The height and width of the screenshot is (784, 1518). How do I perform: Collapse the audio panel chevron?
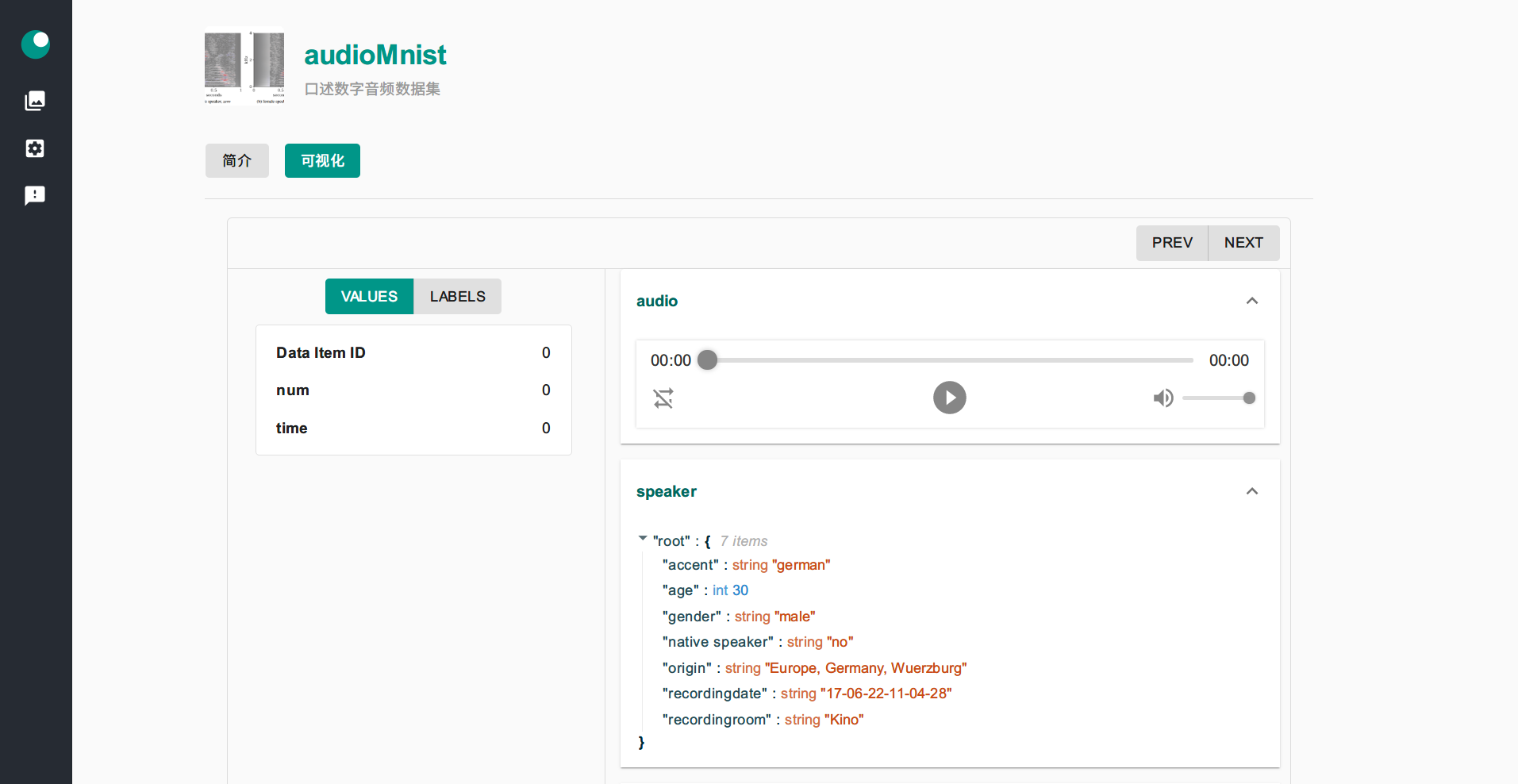tap(1252, 301)
